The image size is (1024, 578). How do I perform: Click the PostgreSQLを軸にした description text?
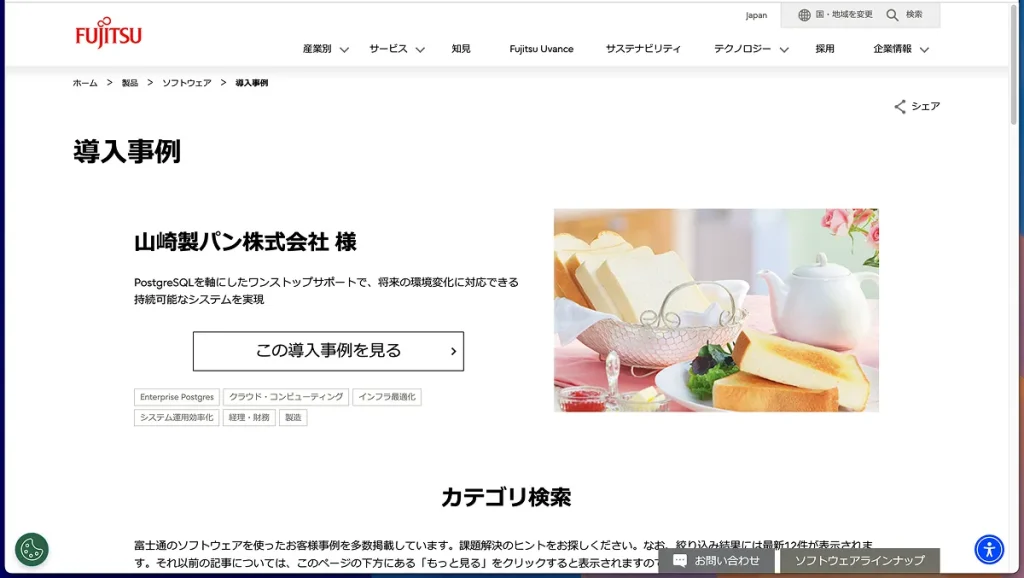click(327, 291)
